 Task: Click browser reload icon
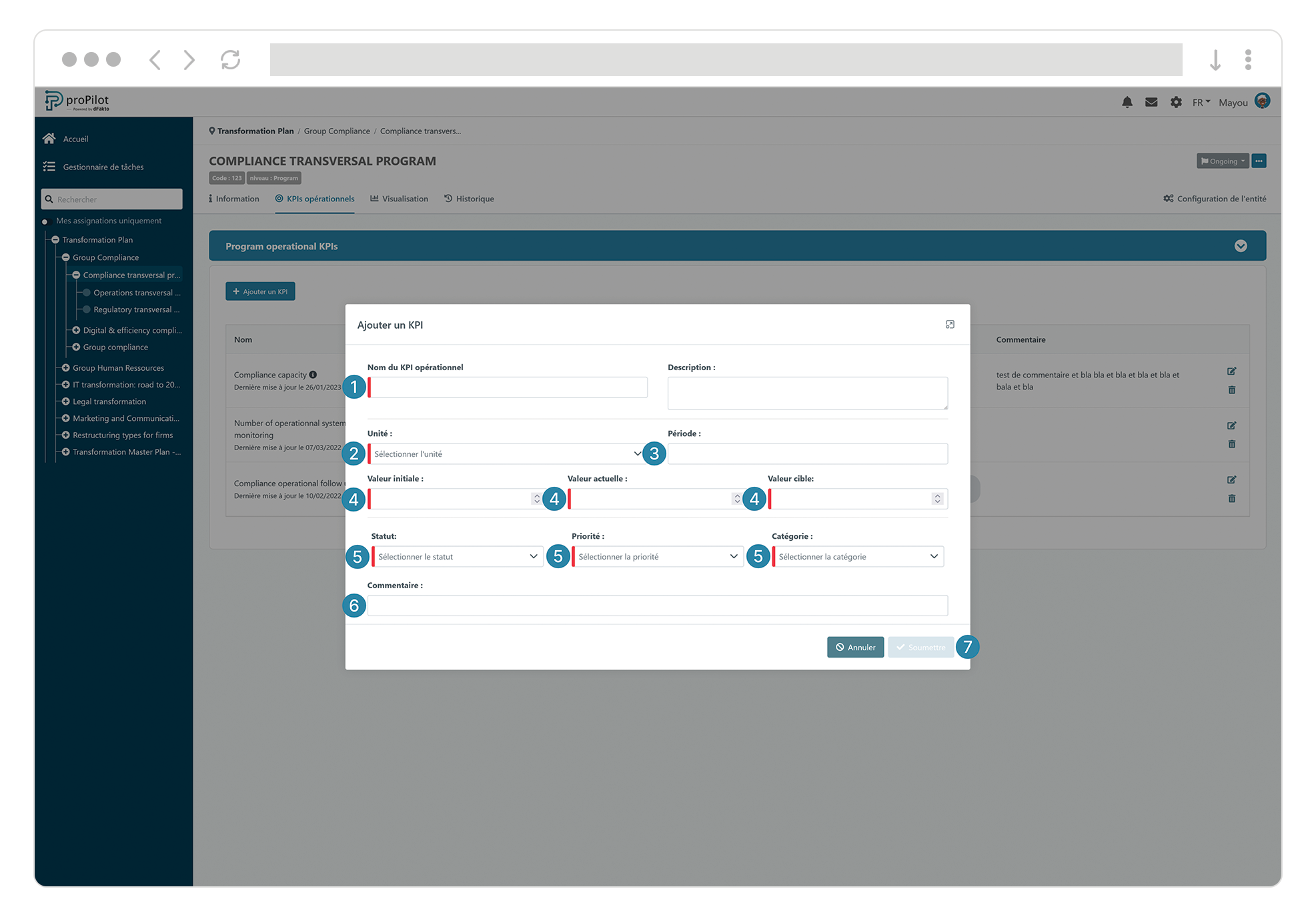pyautogui.click(x=230, y=60)
